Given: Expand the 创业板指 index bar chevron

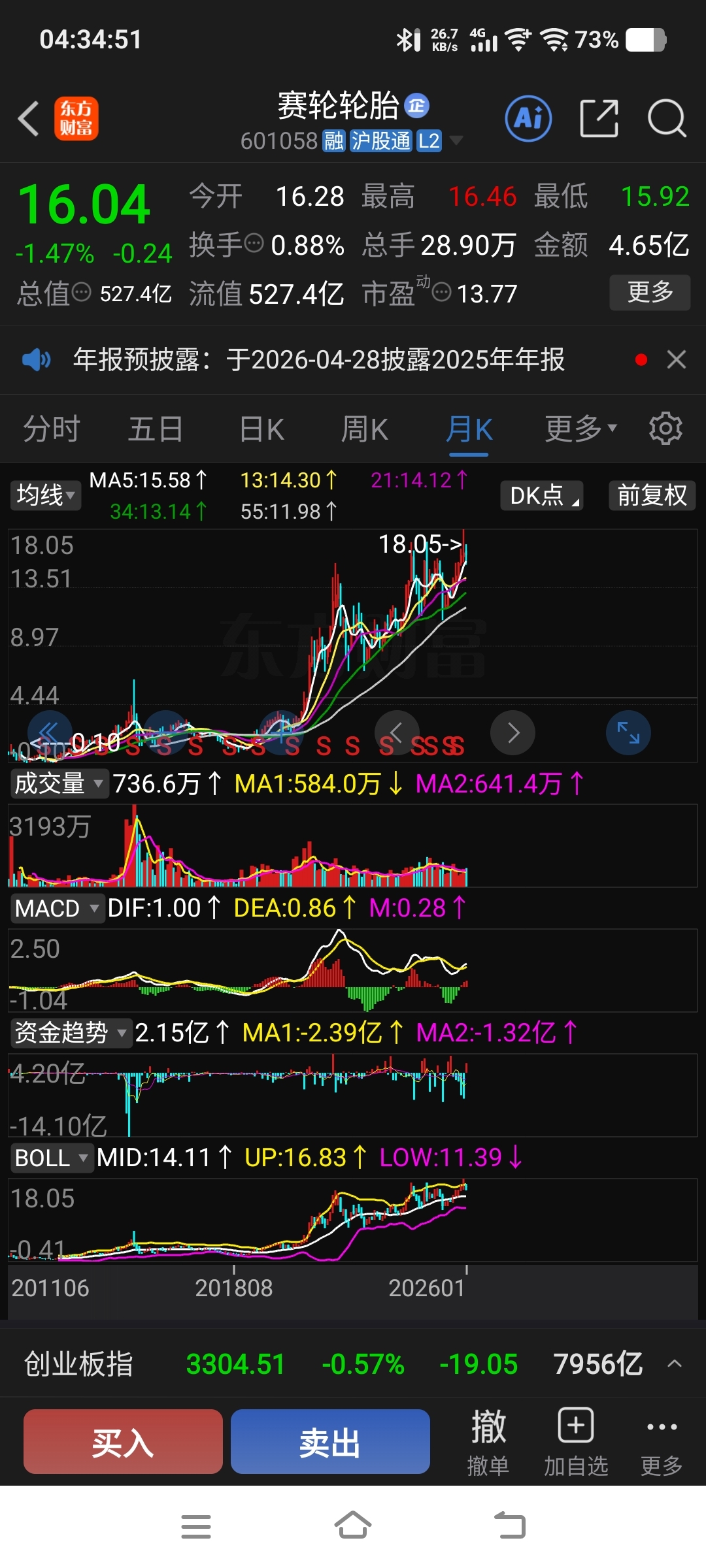Looking at the screenshot, I should pyautogui.click(x=675, y=1364).
